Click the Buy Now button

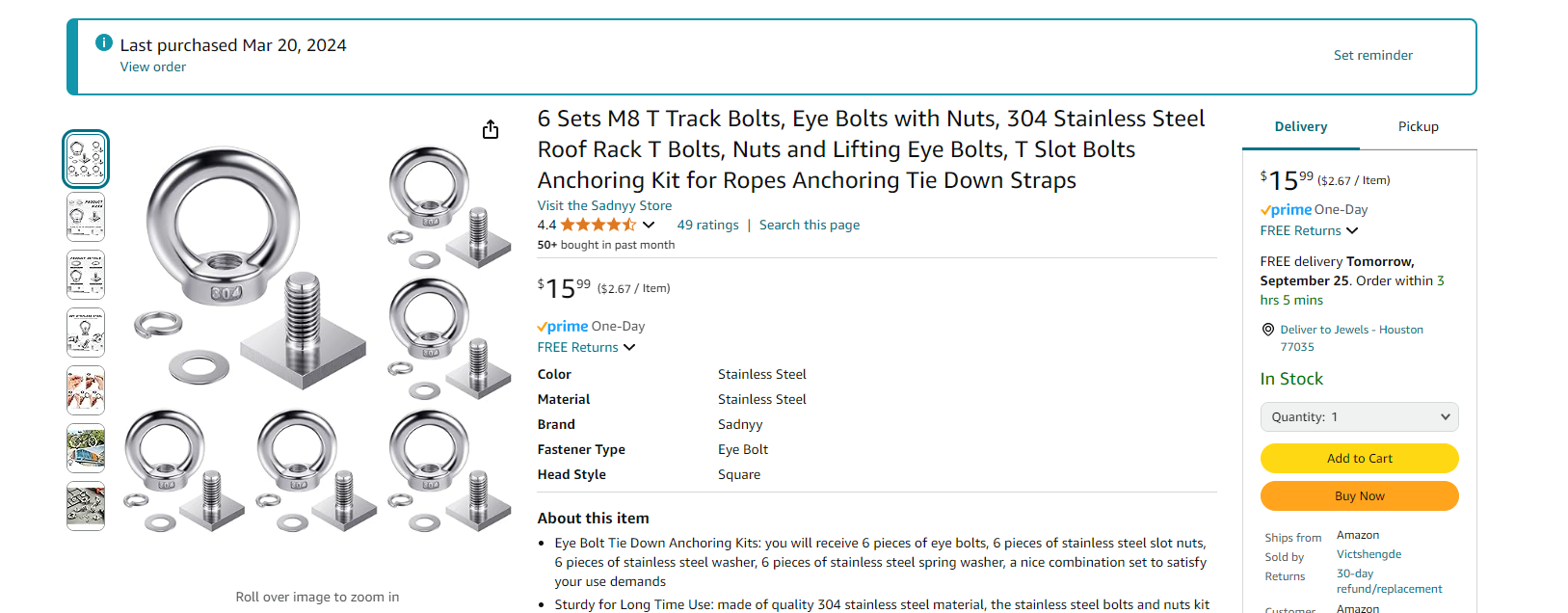1359,496
